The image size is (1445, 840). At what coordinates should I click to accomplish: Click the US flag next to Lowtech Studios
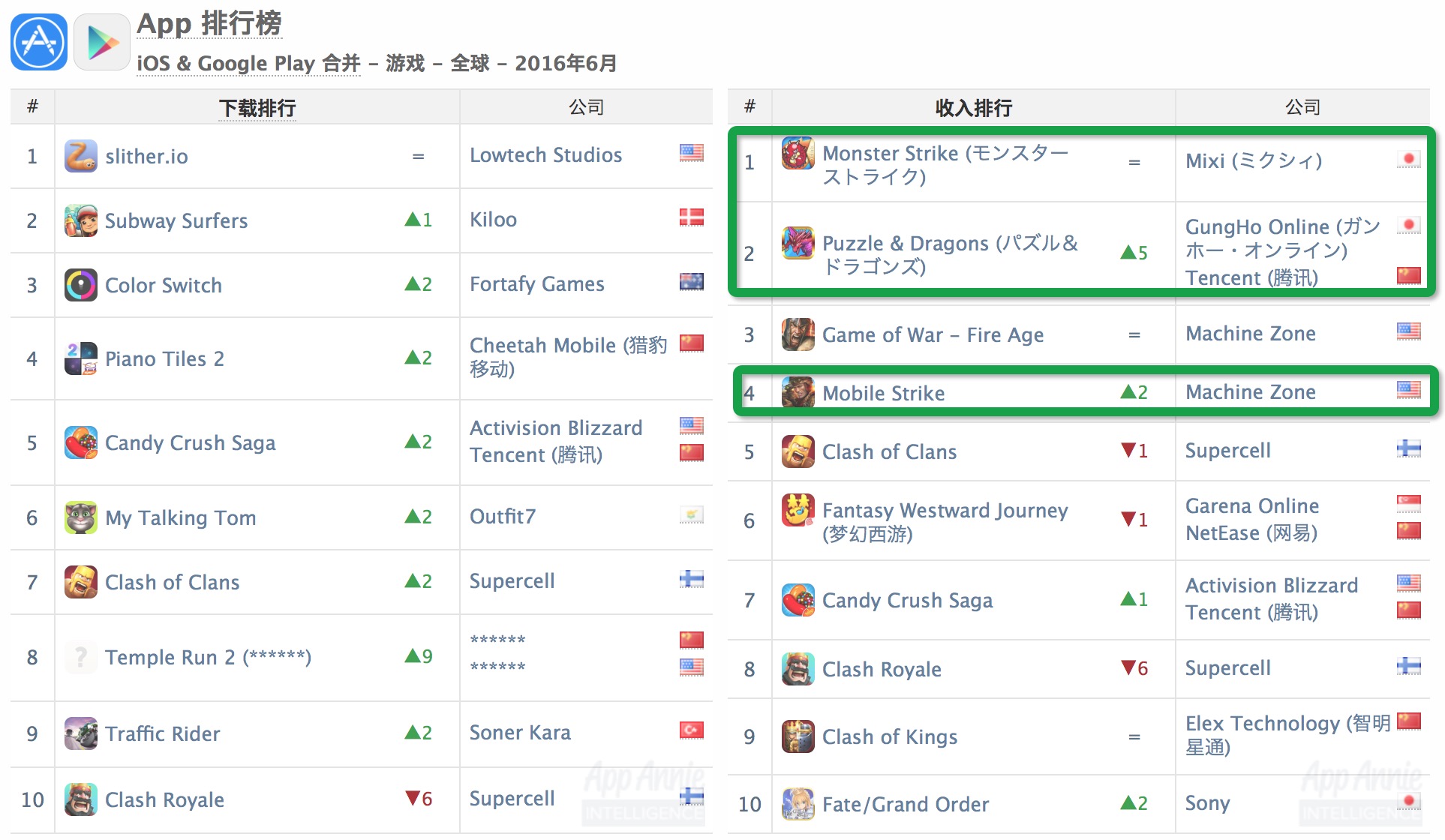point(692,152)
